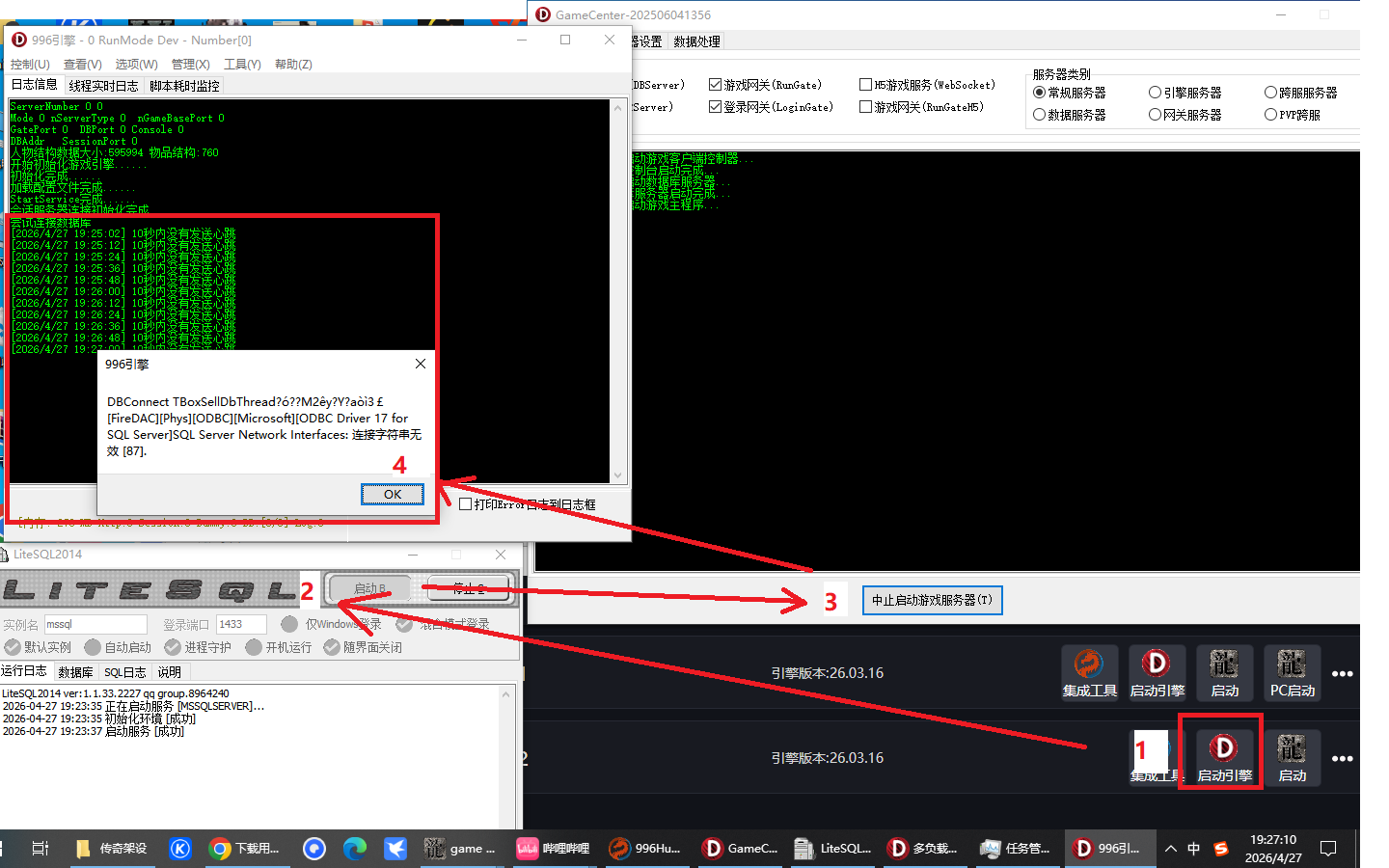The height and width of the screenshot is (868, 1389).
Task: 勾选打印Error日志到日志框
Action: click(466, 502)
